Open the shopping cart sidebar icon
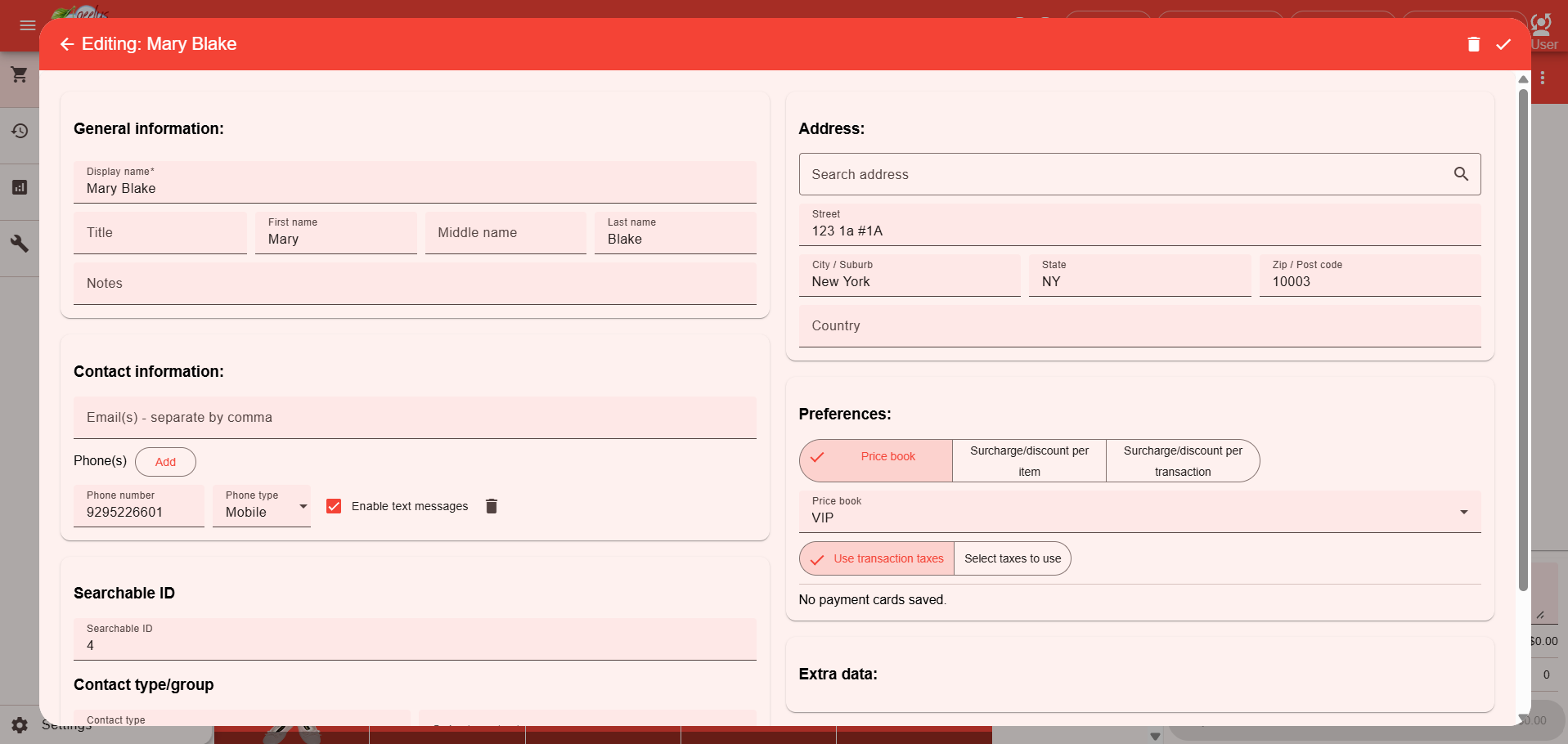The image size is (1568, 744). (x=20, y=75)
